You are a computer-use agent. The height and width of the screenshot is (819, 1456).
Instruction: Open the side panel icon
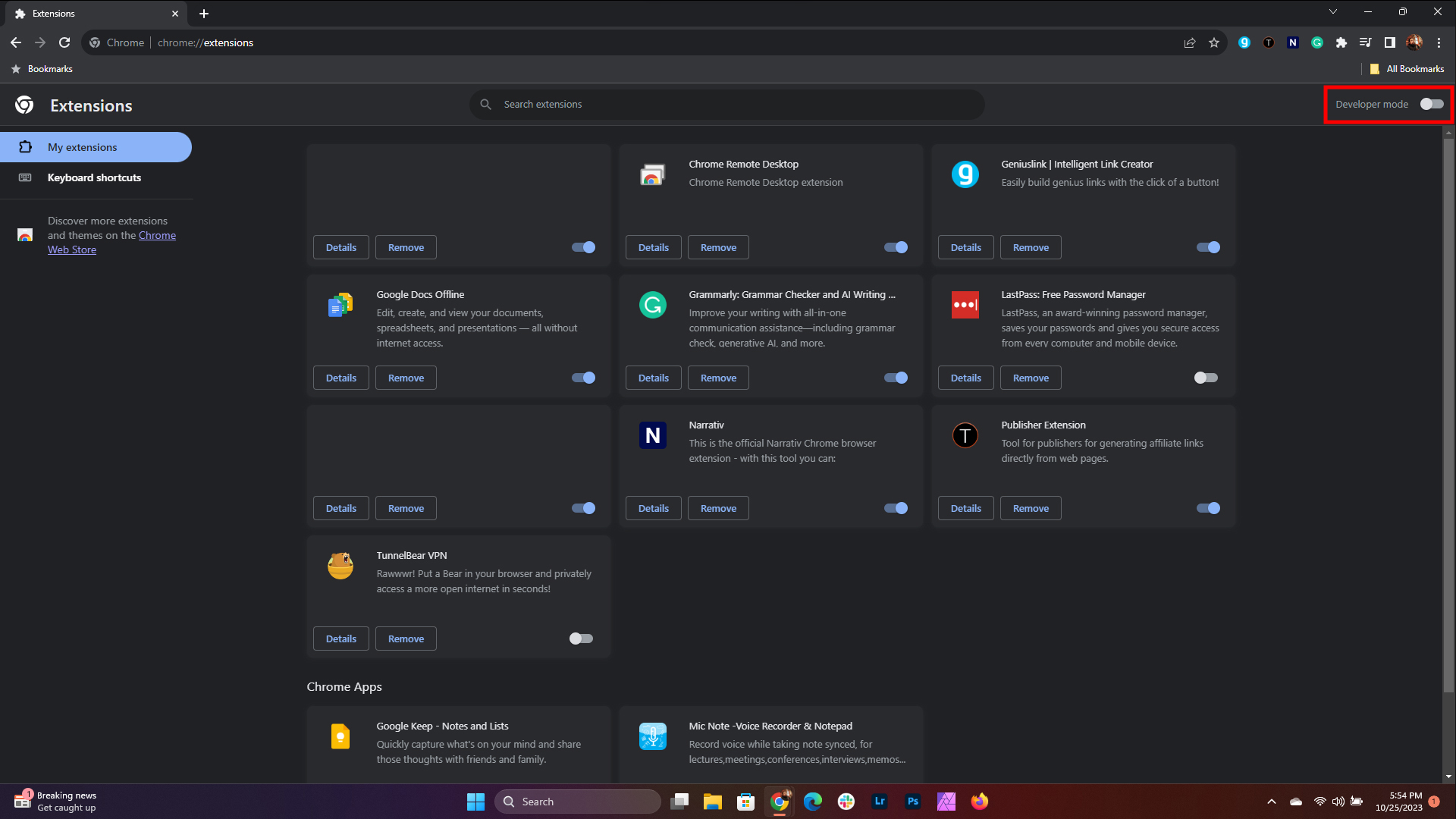click(x=1390, y=42)
